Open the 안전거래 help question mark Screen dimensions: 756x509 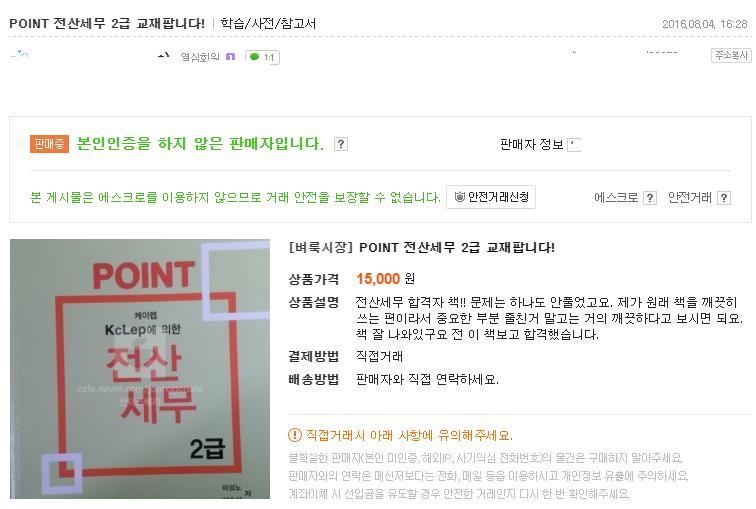pyautogui.click(x=724, y=198)
